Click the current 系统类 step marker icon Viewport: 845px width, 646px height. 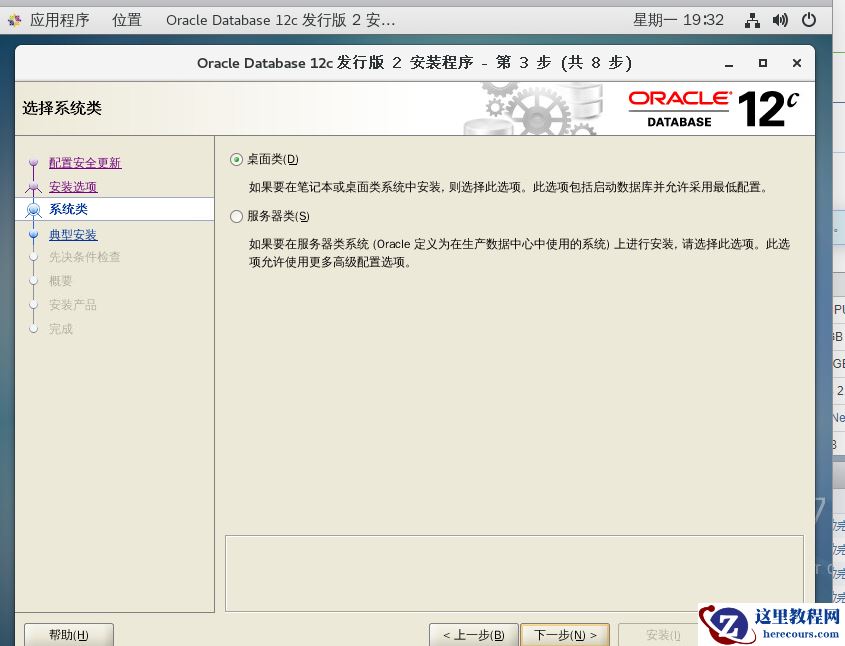33,210
